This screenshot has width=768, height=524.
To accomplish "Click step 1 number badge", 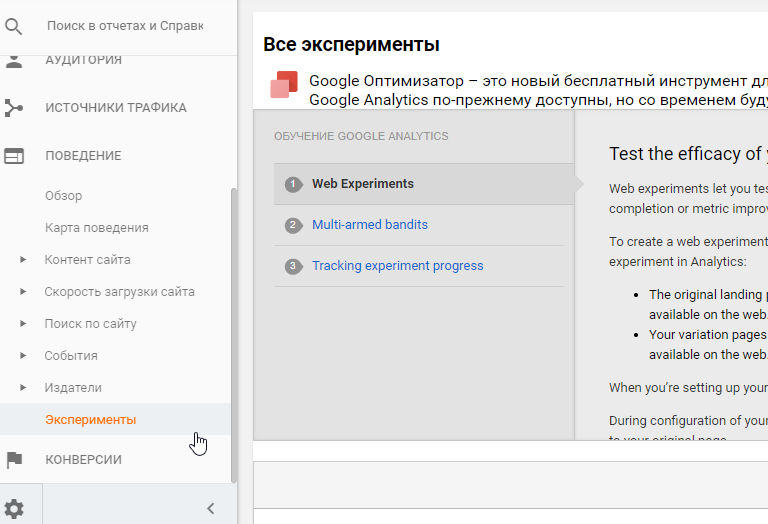I will pos(293,184).
